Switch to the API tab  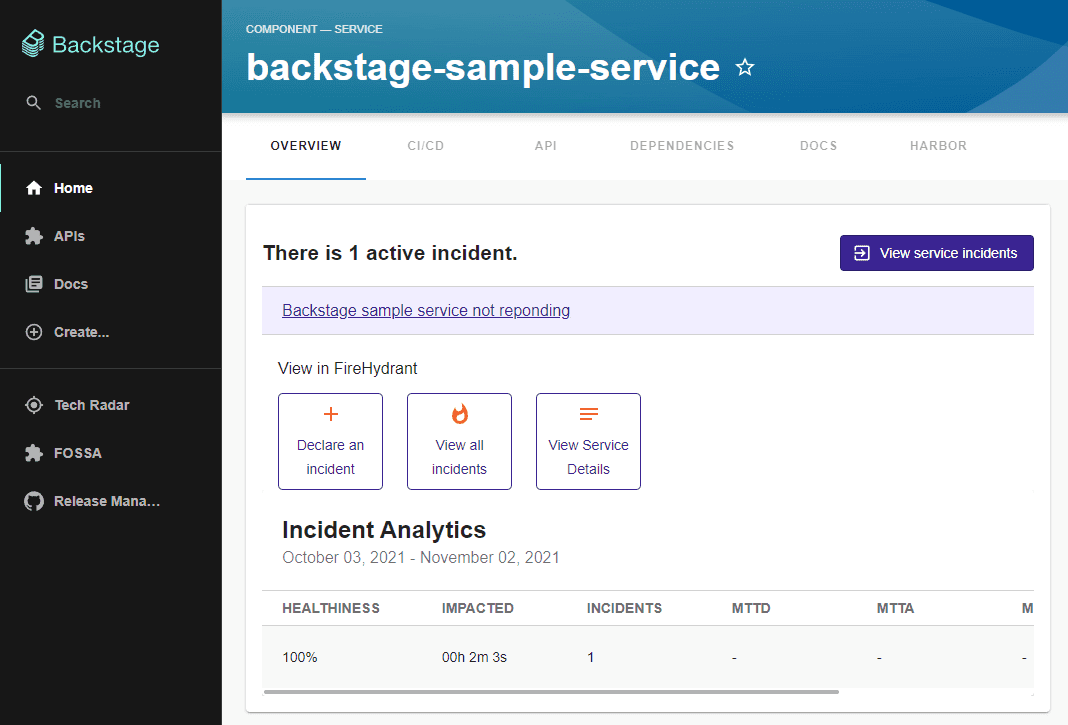pyautogui.click(x=546, y=146)
